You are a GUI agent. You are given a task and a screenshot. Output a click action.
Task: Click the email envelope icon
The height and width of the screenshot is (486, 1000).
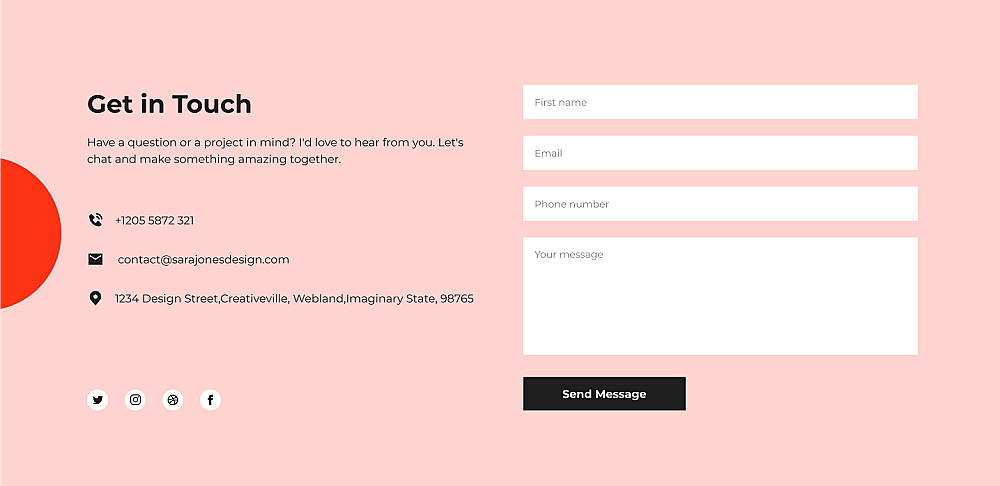click(95, 259)
